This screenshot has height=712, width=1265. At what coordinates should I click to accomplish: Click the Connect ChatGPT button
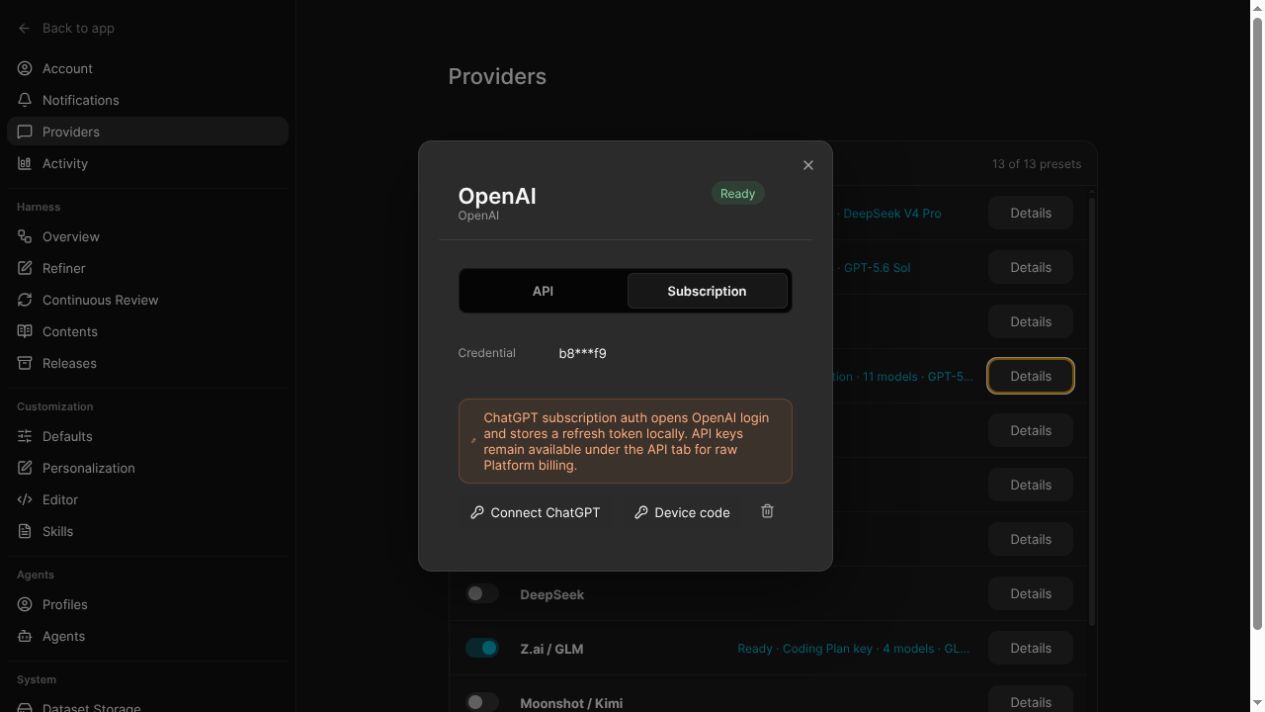click(x=535, y=512)
